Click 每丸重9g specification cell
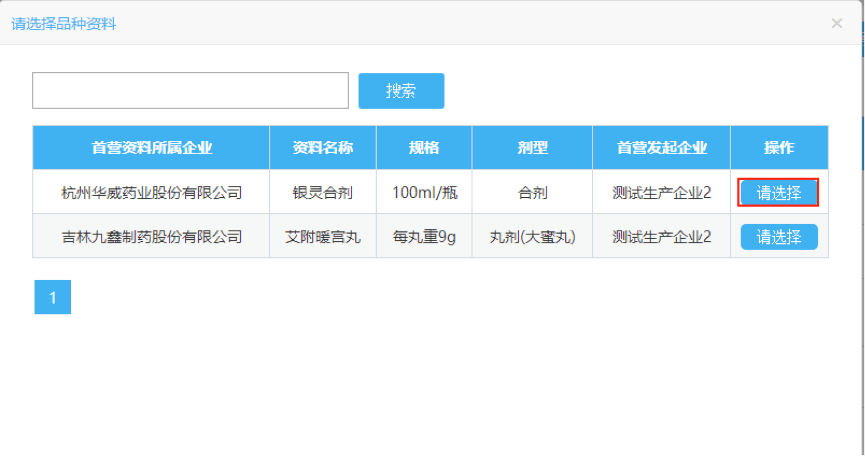 click(x=424, y=237)
